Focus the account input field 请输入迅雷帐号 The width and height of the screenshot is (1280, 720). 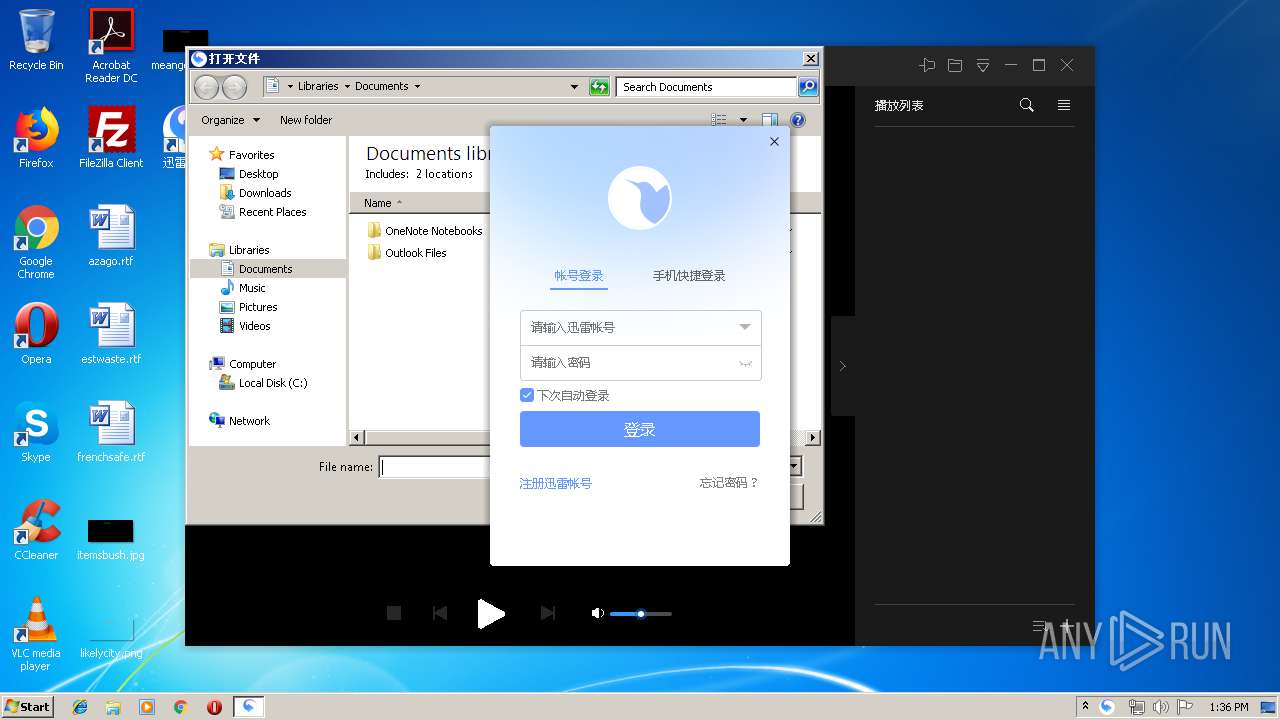640,327
